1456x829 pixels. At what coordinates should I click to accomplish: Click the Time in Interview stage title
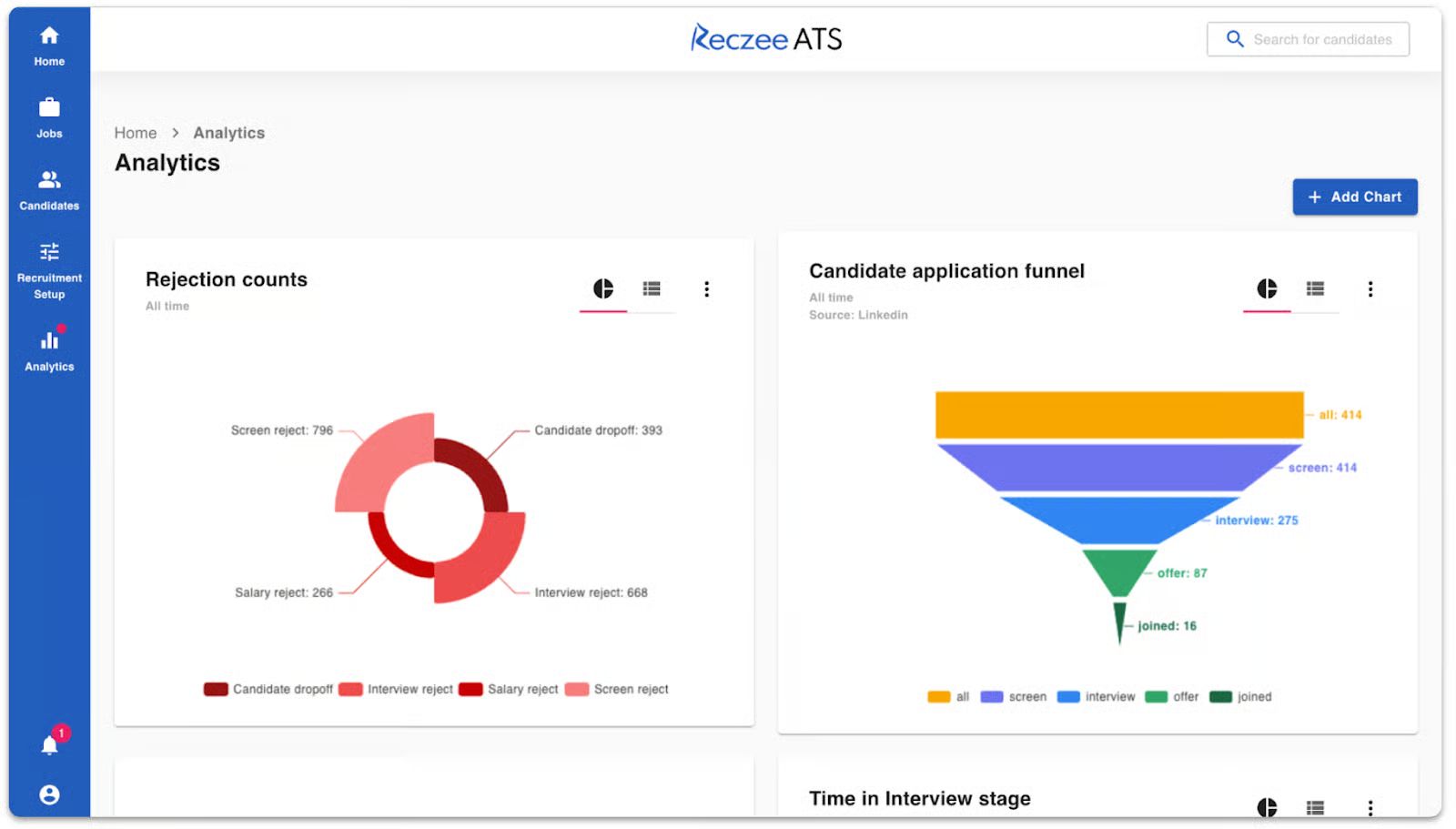pos(920,799)
